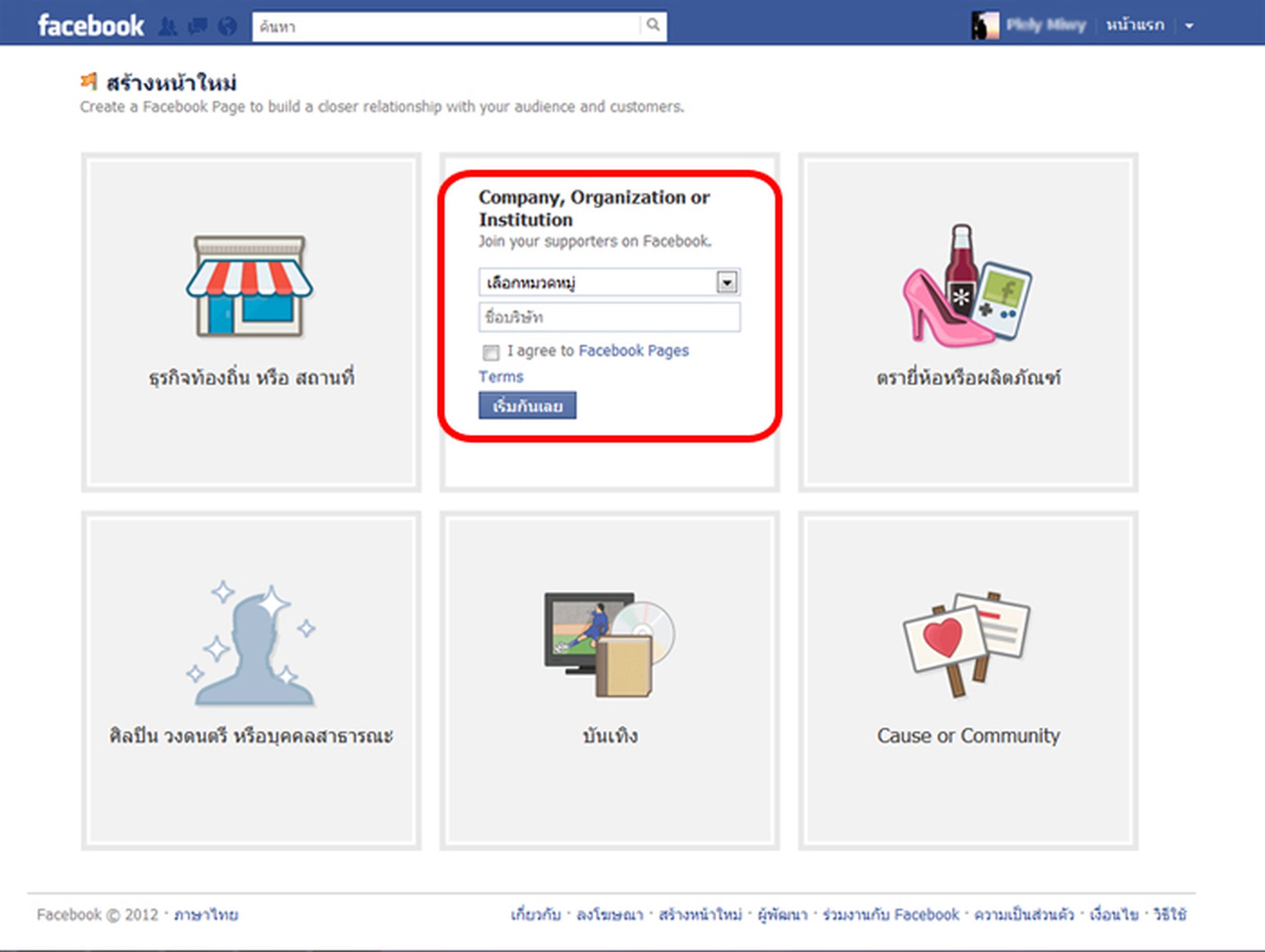
Task: Open the Facebook Pages Terms link
Action: pyautogui.click(x=634, y=351)
